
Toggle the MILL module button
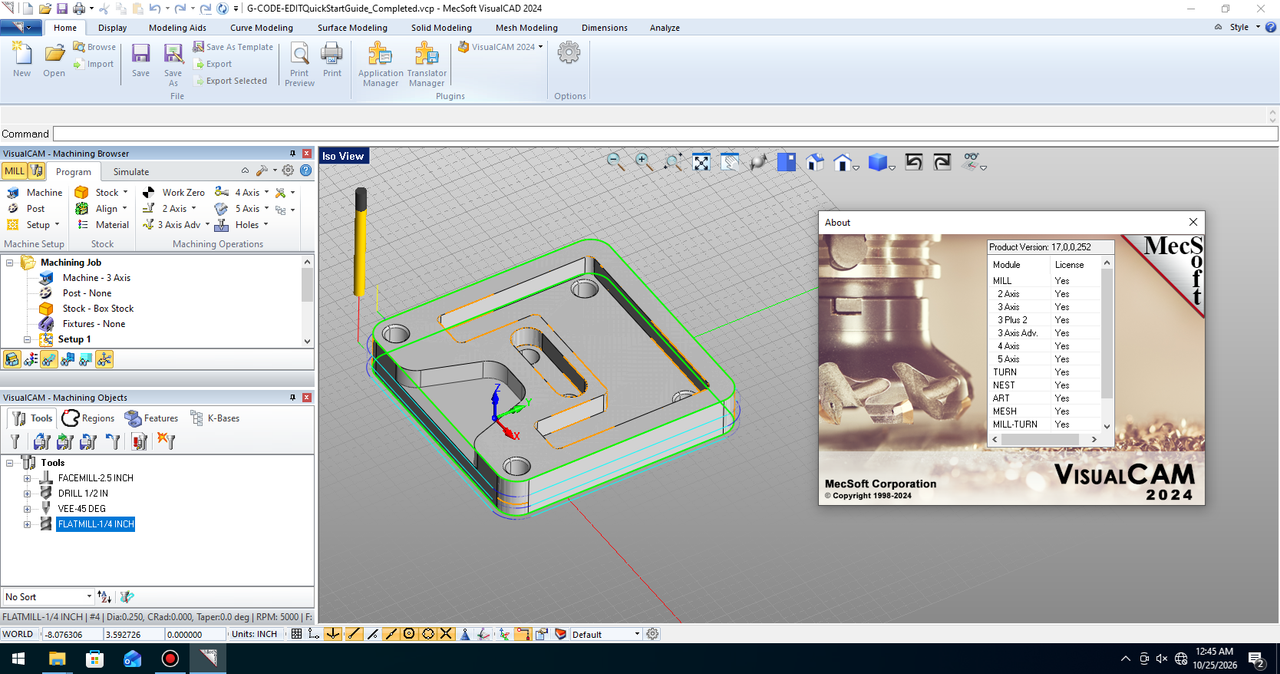point(16,172)
